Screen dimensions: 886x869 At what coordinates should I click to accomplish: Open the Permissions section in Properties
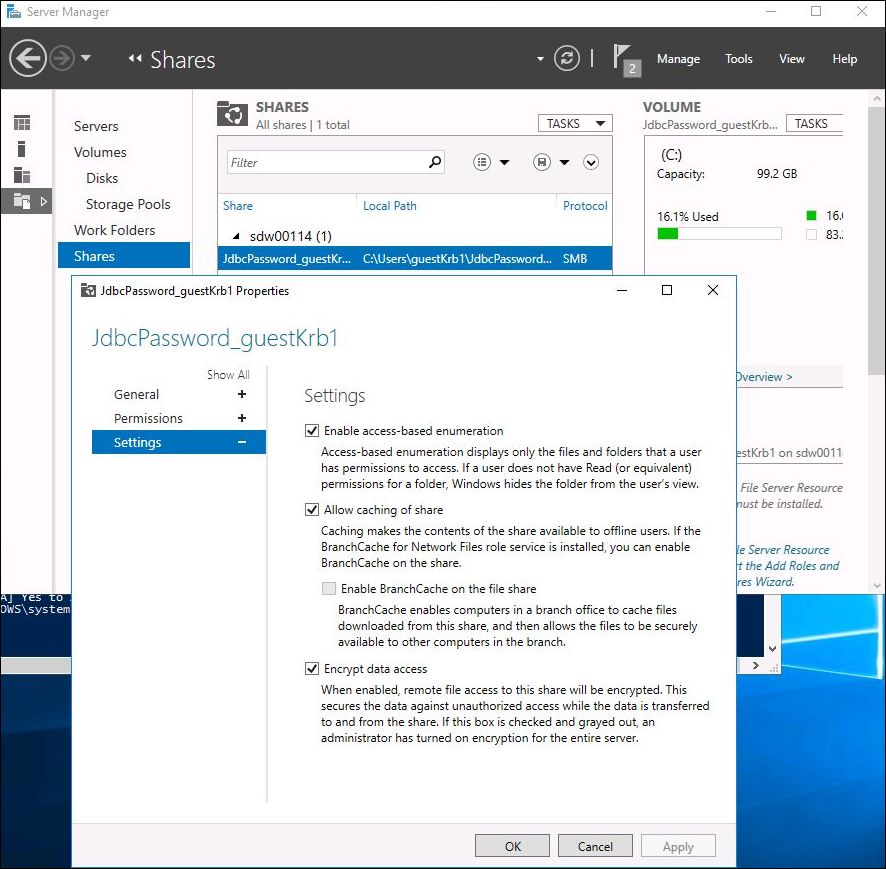pos(148,418)
